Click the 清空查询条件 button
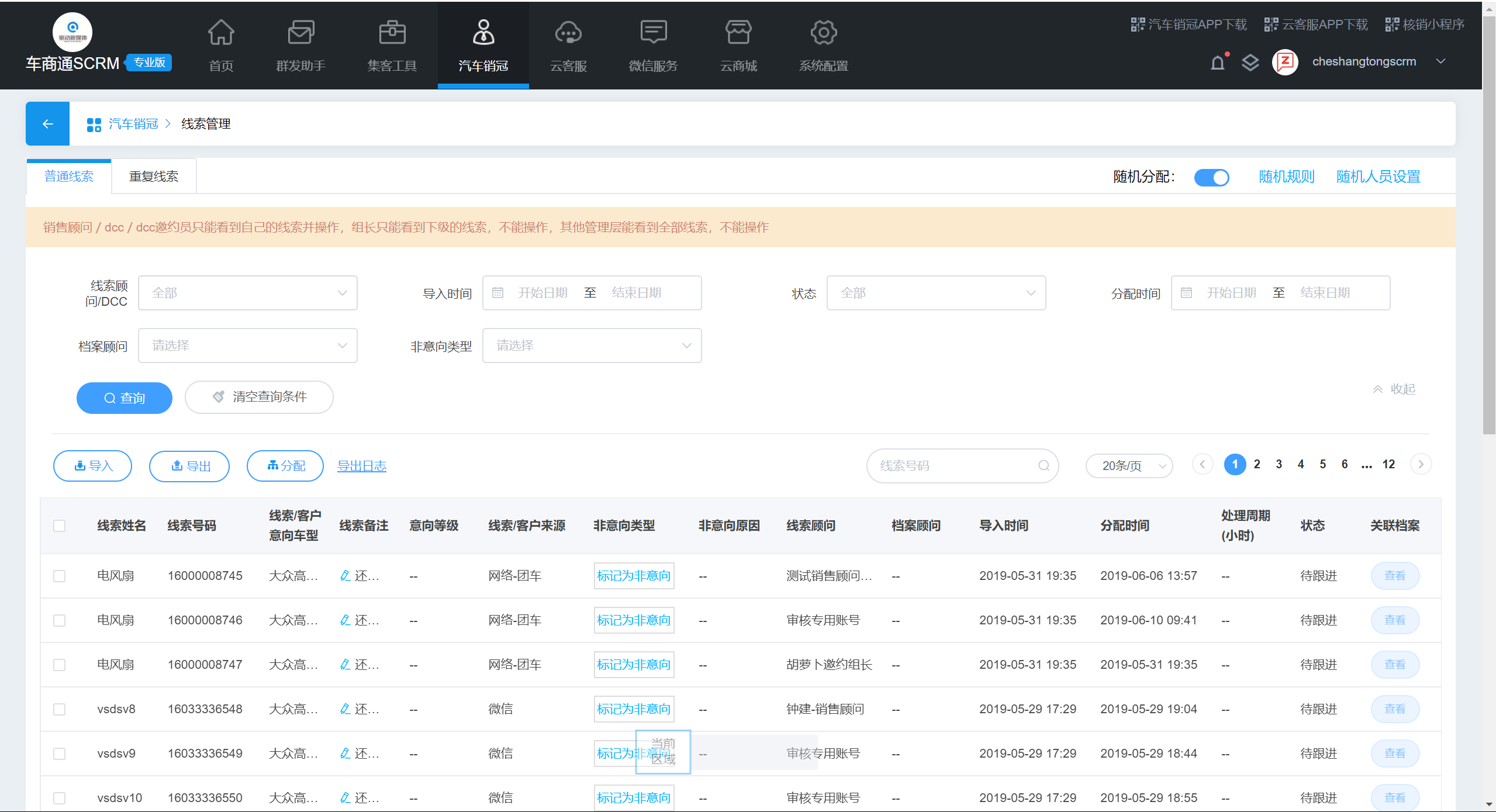 click(x=259, y=398)
